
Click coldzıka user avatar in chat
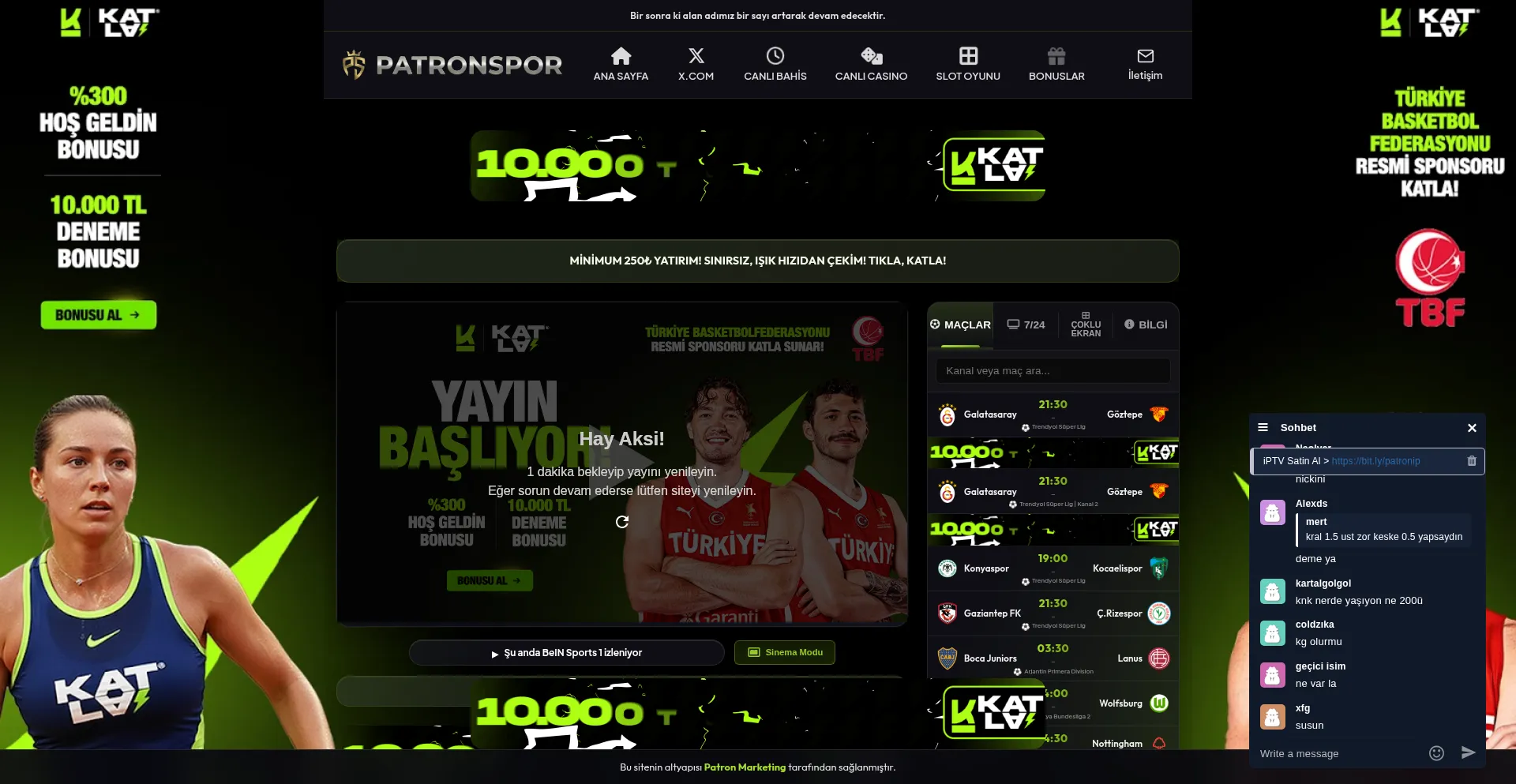coord(1272,633)
